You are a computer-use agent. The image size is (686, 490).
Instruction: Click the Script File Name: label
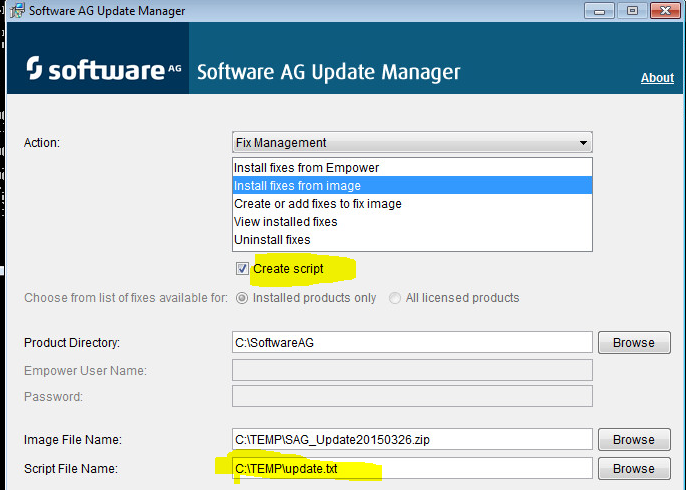point(71,468)
